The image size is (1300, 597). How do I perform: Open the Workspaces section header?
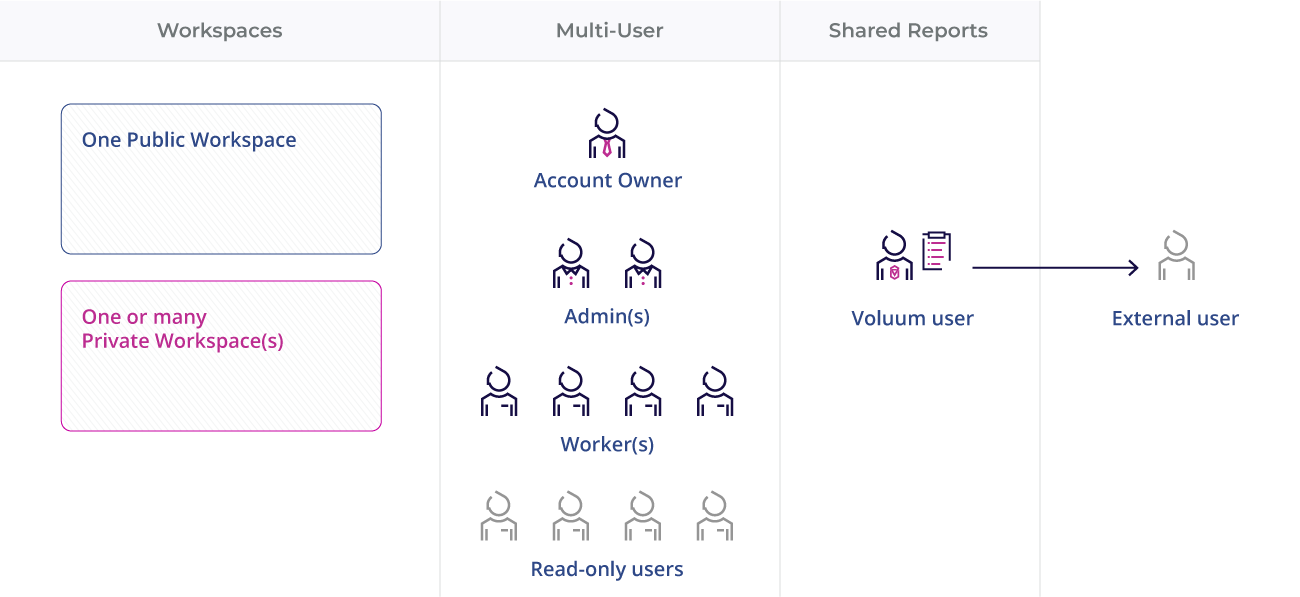[219, 30]
